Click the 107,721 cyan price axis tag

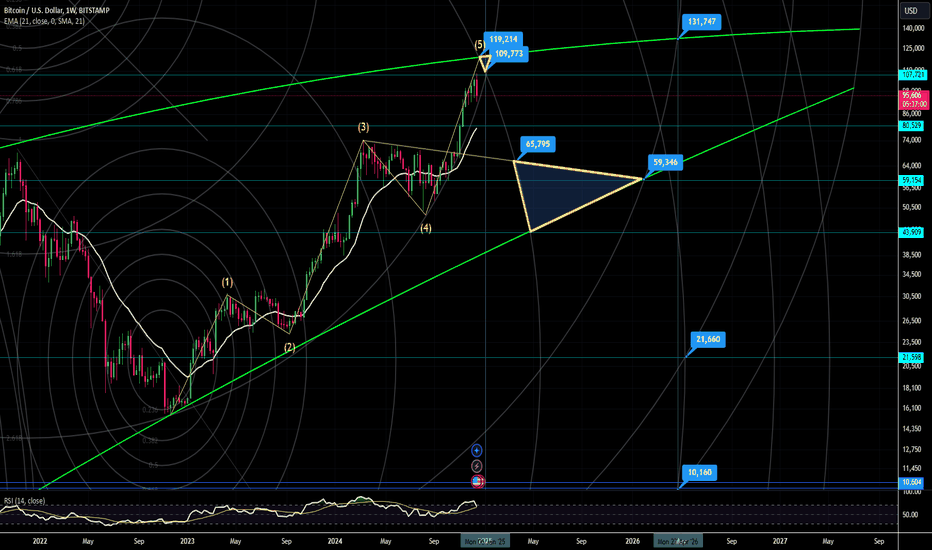[911, 75]
